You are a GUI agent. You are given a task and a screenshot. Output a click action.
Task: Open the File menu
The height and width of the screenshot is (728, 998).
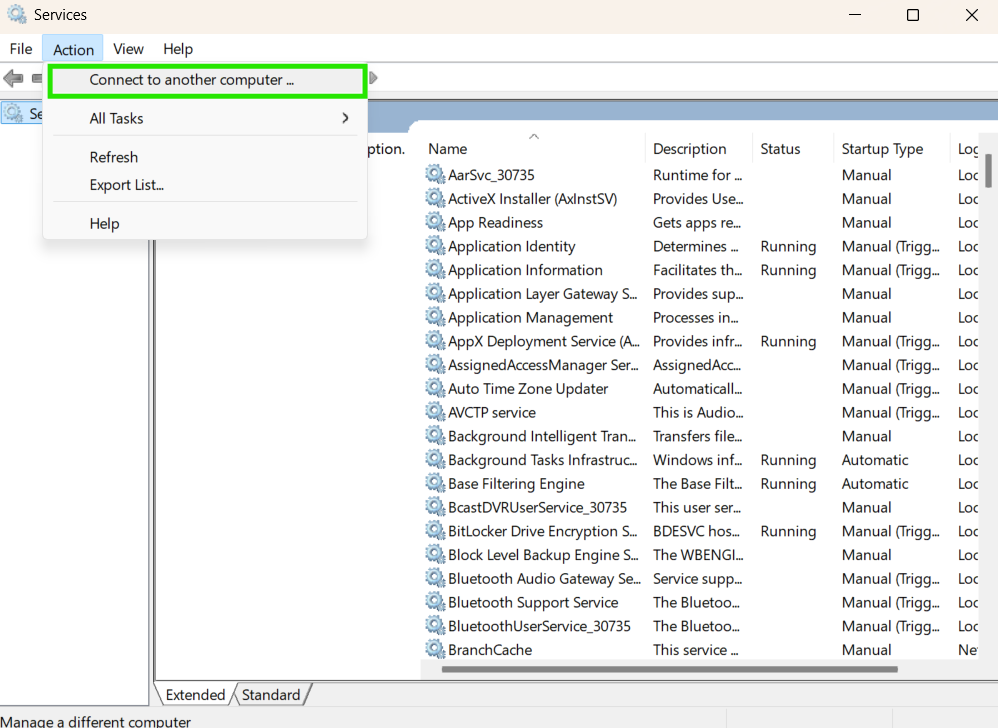(20, 49)
